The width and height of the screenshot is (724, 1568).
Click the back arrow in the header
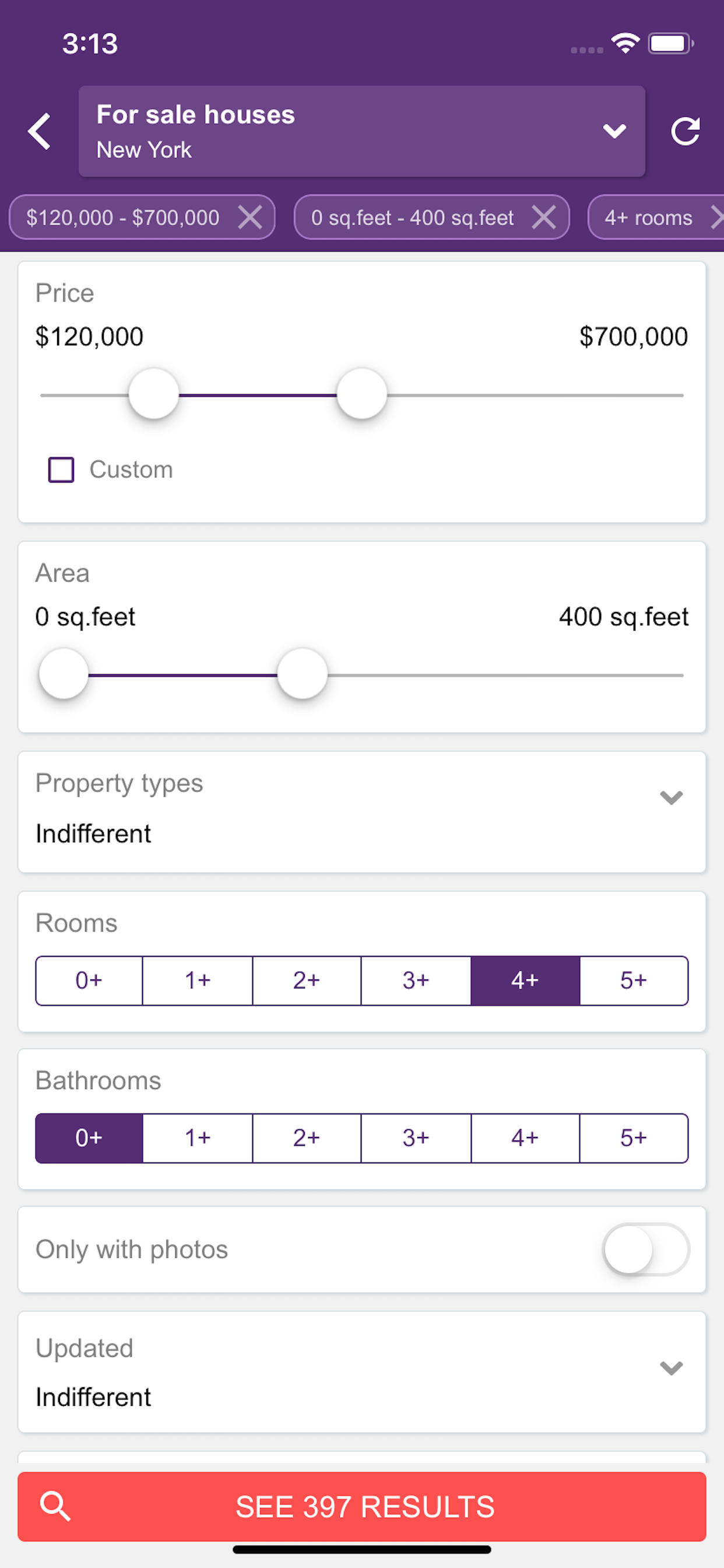pos(39,131)
